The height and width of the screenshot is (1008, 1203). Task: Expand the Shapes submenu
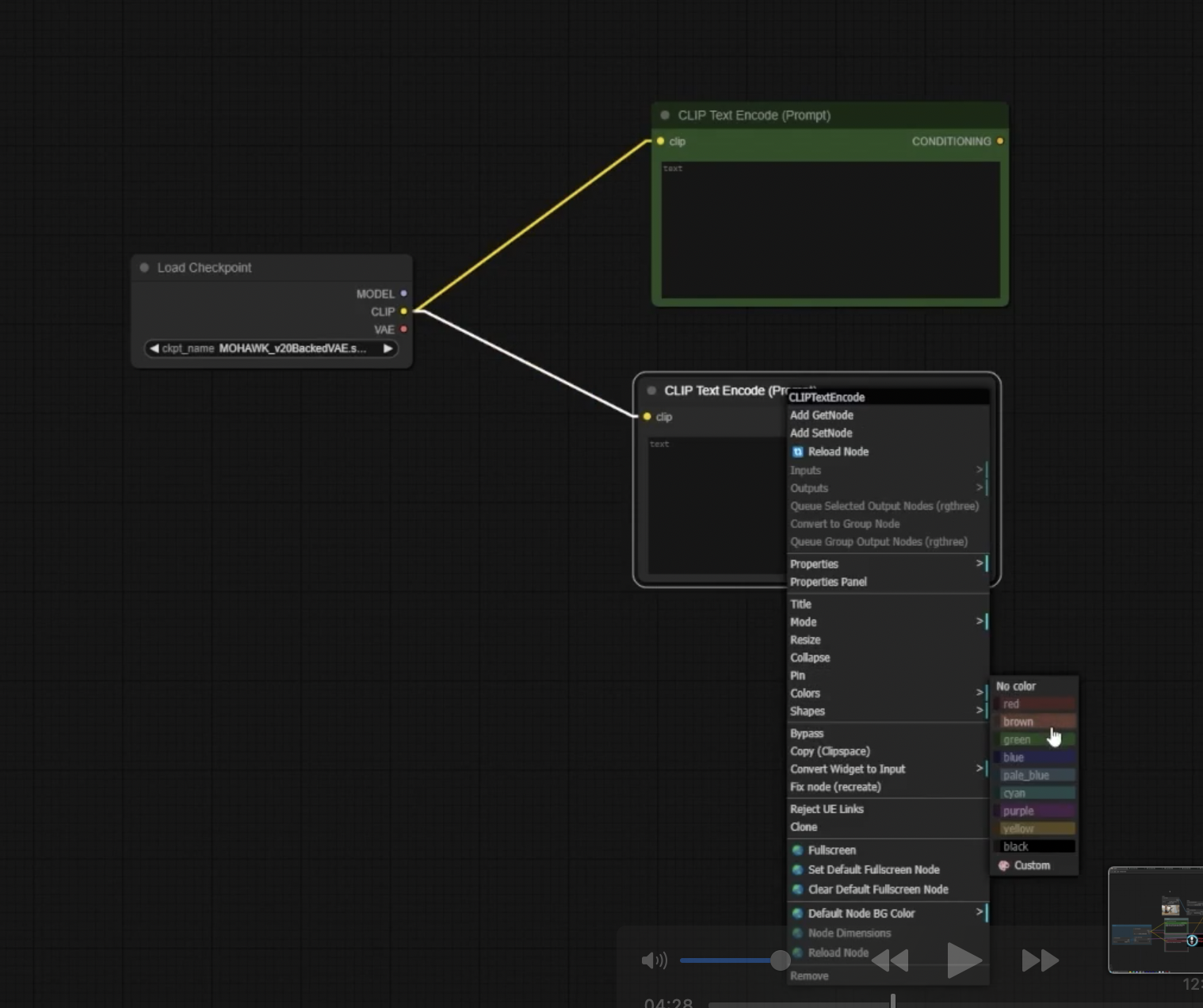click(x=888, y=711)
